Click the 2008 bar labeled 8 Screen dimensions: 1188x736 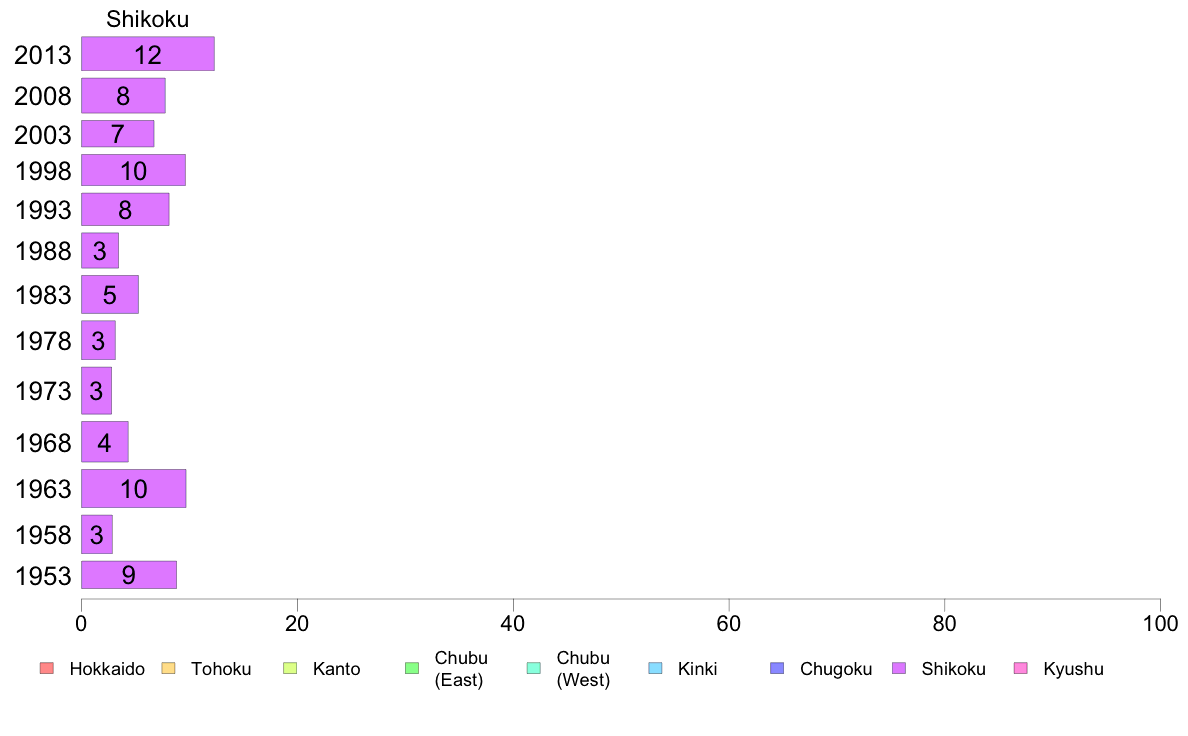123,96
